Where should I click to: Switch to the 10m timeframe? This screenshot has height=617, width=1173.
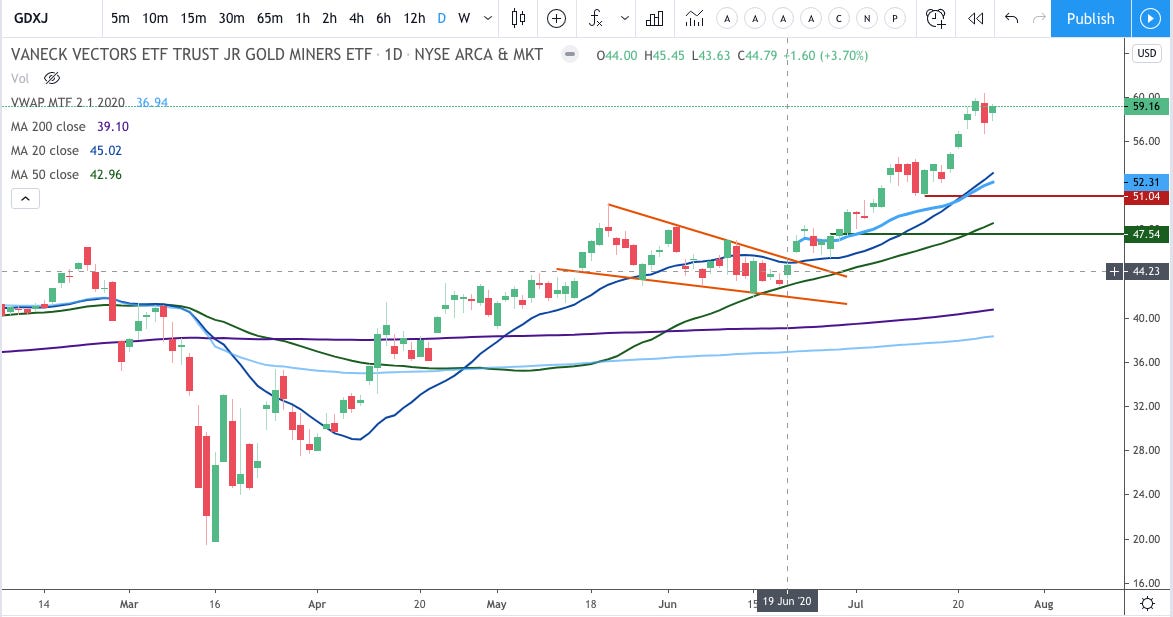click(x=155, y=19)
